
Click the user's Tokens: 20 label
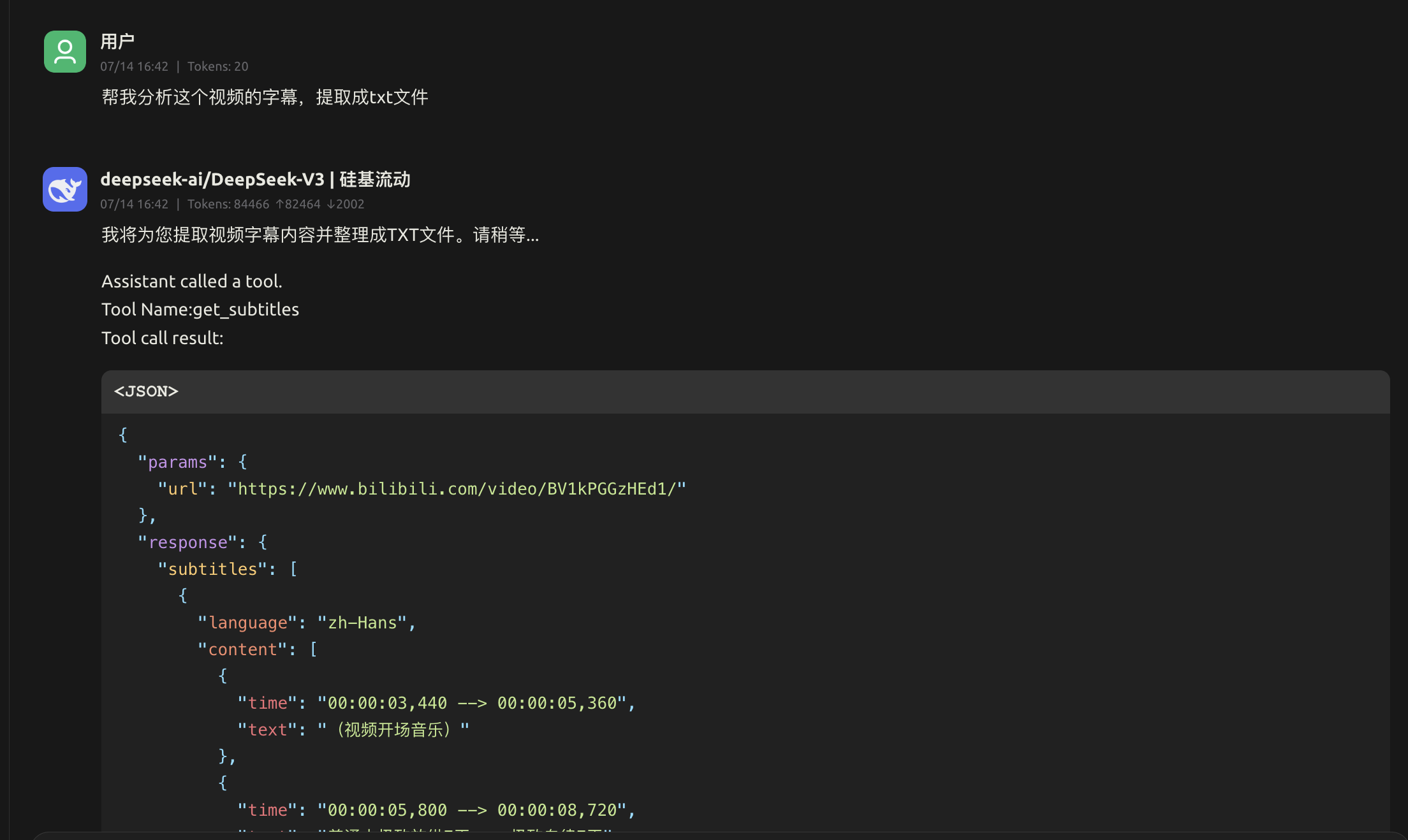coord(217,66)
